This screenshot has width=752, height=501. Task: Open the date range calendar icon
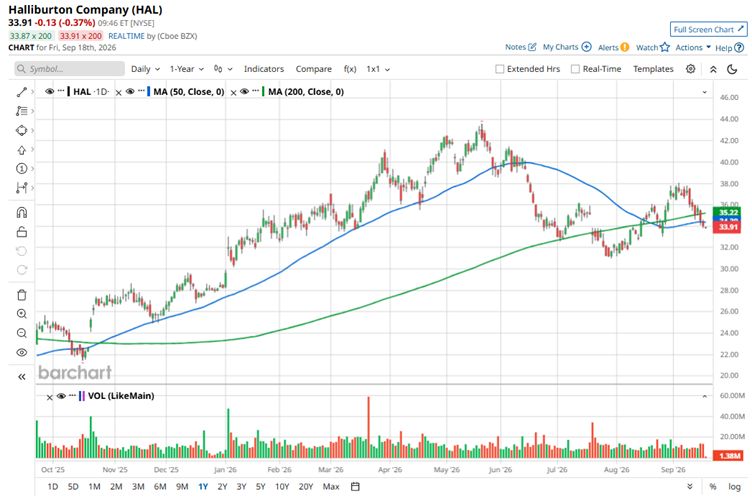coord(355,487)
